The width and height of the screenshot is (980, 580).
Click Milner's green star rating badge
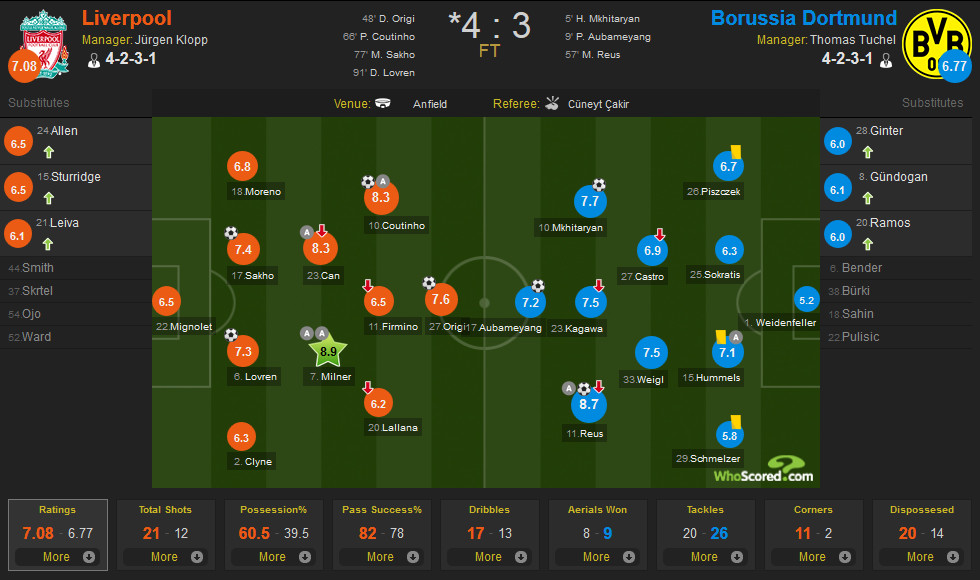[328, 351]
